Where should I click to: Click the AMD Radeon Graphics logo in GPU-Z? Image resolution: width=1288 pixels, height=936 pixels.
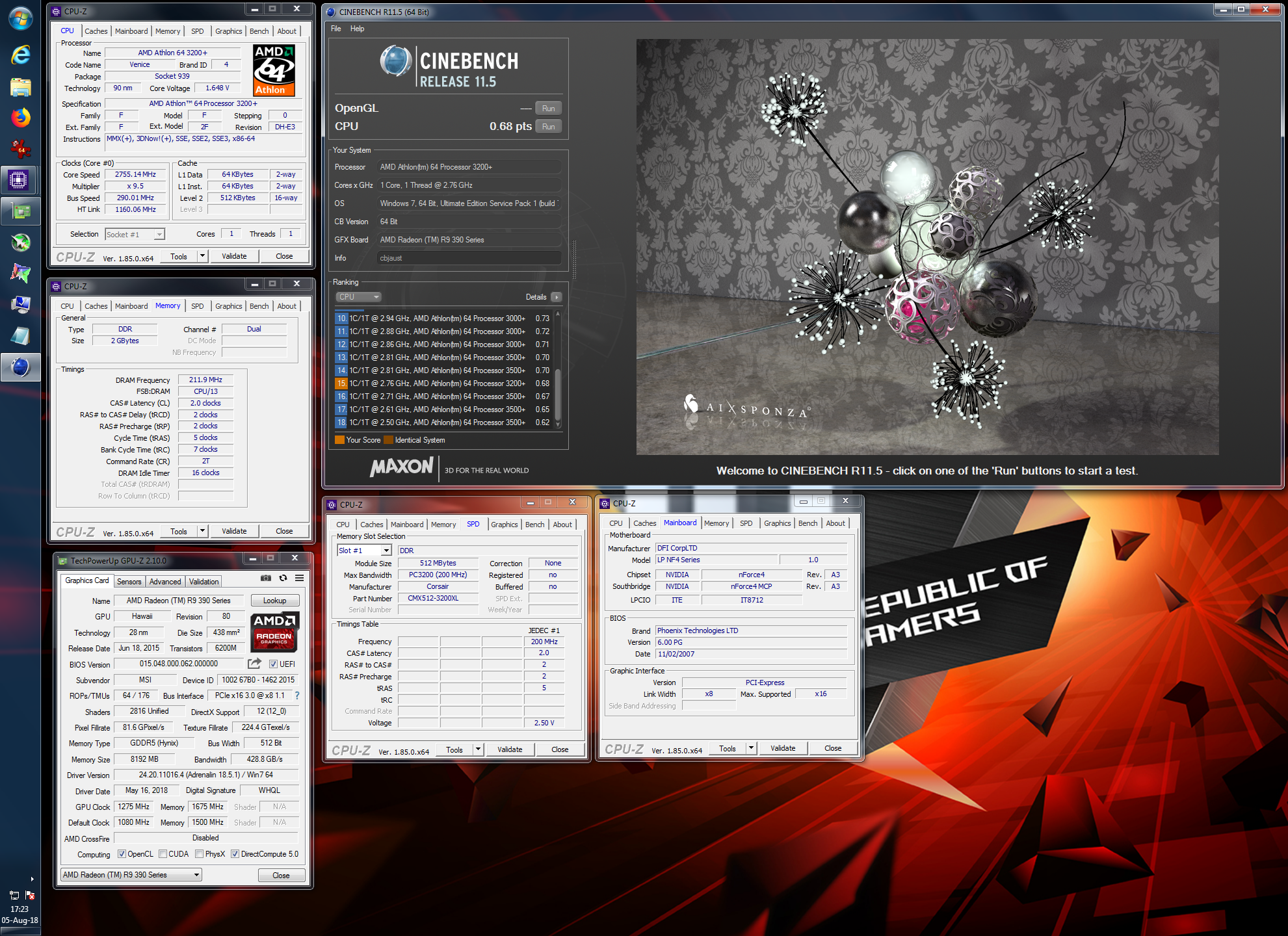pos(274,631)
